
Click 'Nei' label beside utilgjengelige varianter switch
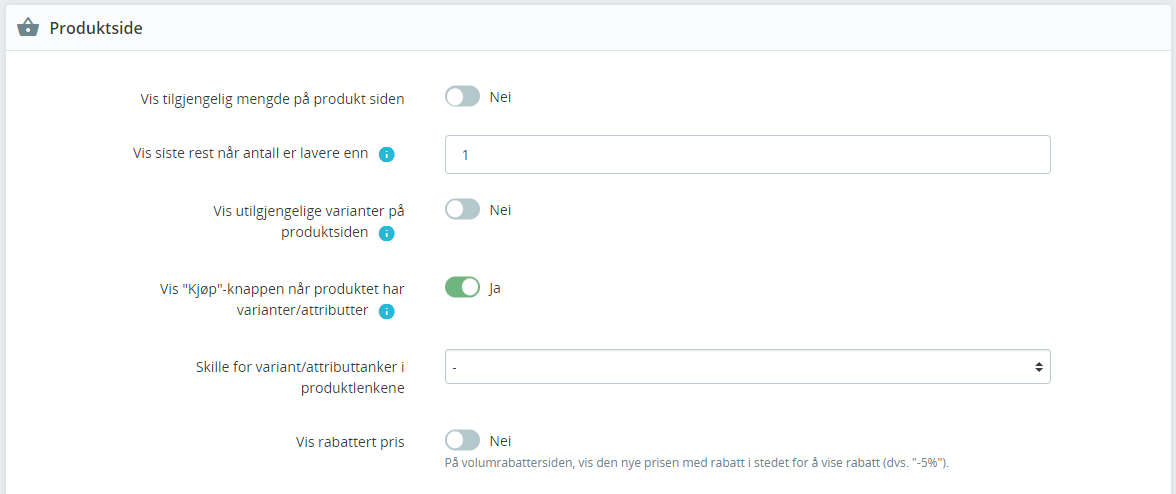click(500, 210)
